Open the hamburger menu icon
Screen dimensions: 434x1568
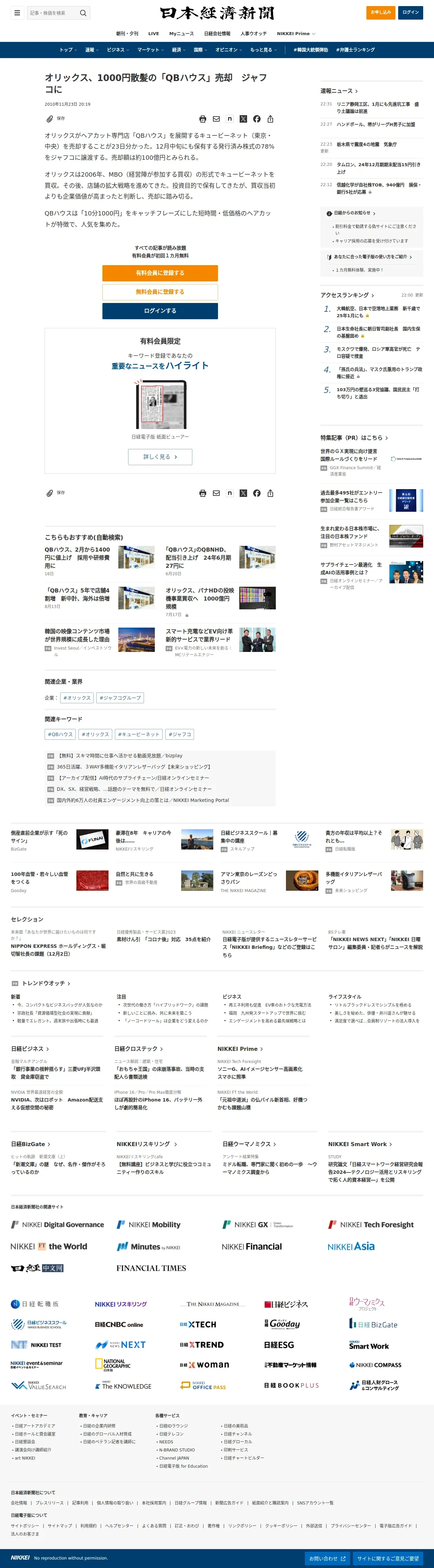coord(17,13)
